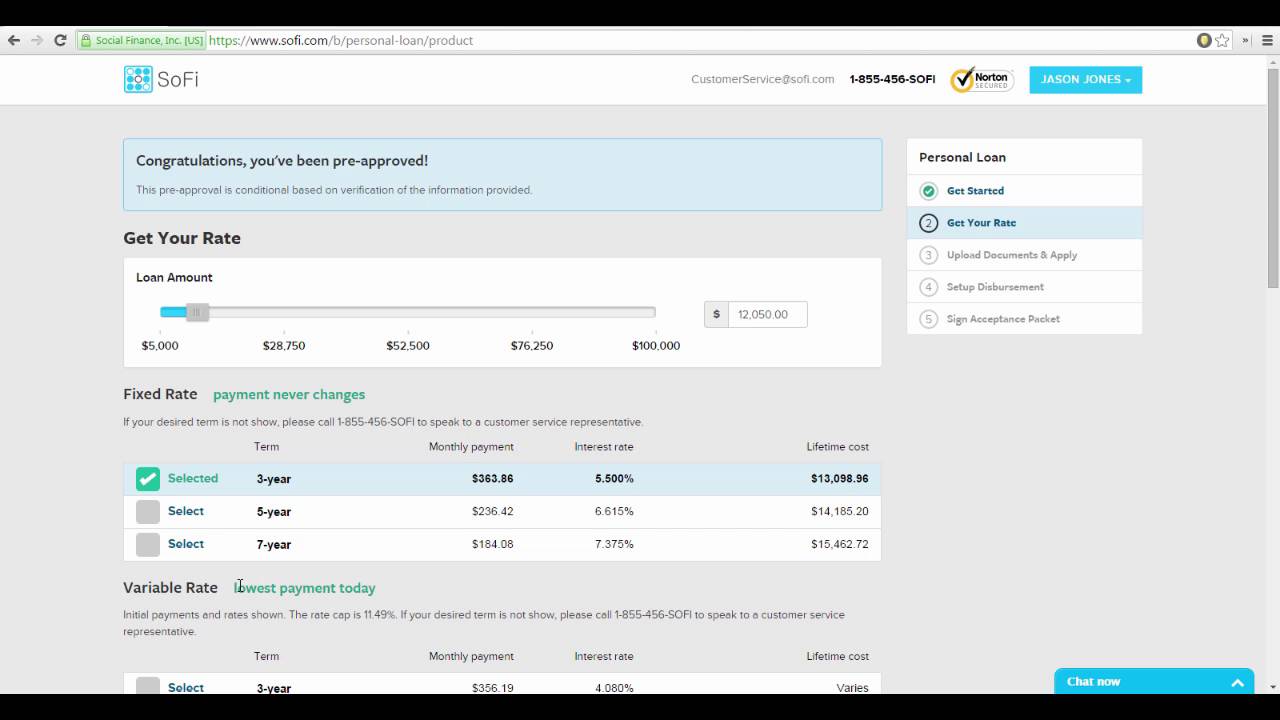
Task: Click step 3 circle icon for Upload Documents
Action: point(929,255)
